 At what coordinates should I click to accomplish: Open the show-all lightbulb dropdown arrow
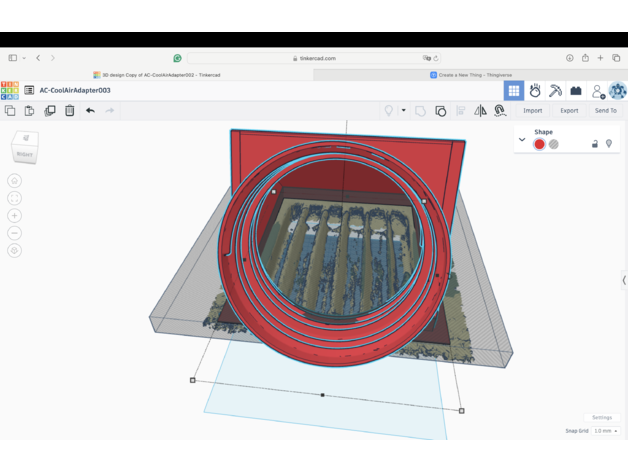pyautogui.click(x=404, y=111)
